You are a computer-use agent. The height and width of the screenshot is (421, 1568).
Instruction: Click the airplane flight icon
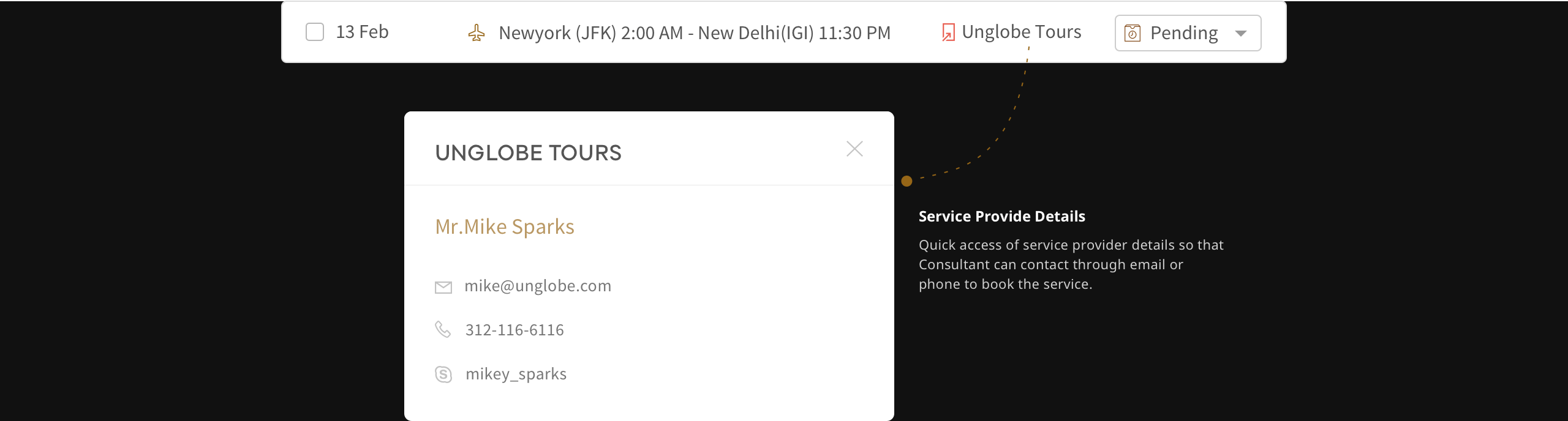(x=477, y=33)
